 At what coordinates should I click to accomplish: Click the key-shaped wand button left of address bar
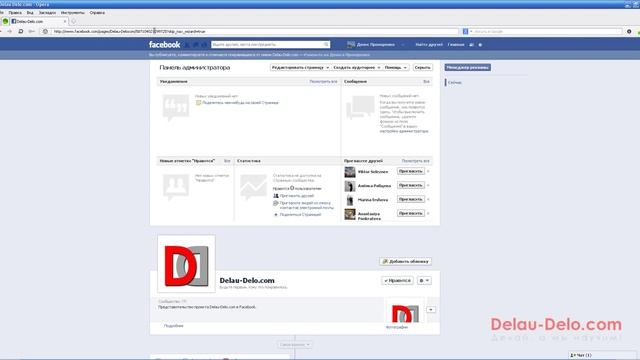[31, 31]
